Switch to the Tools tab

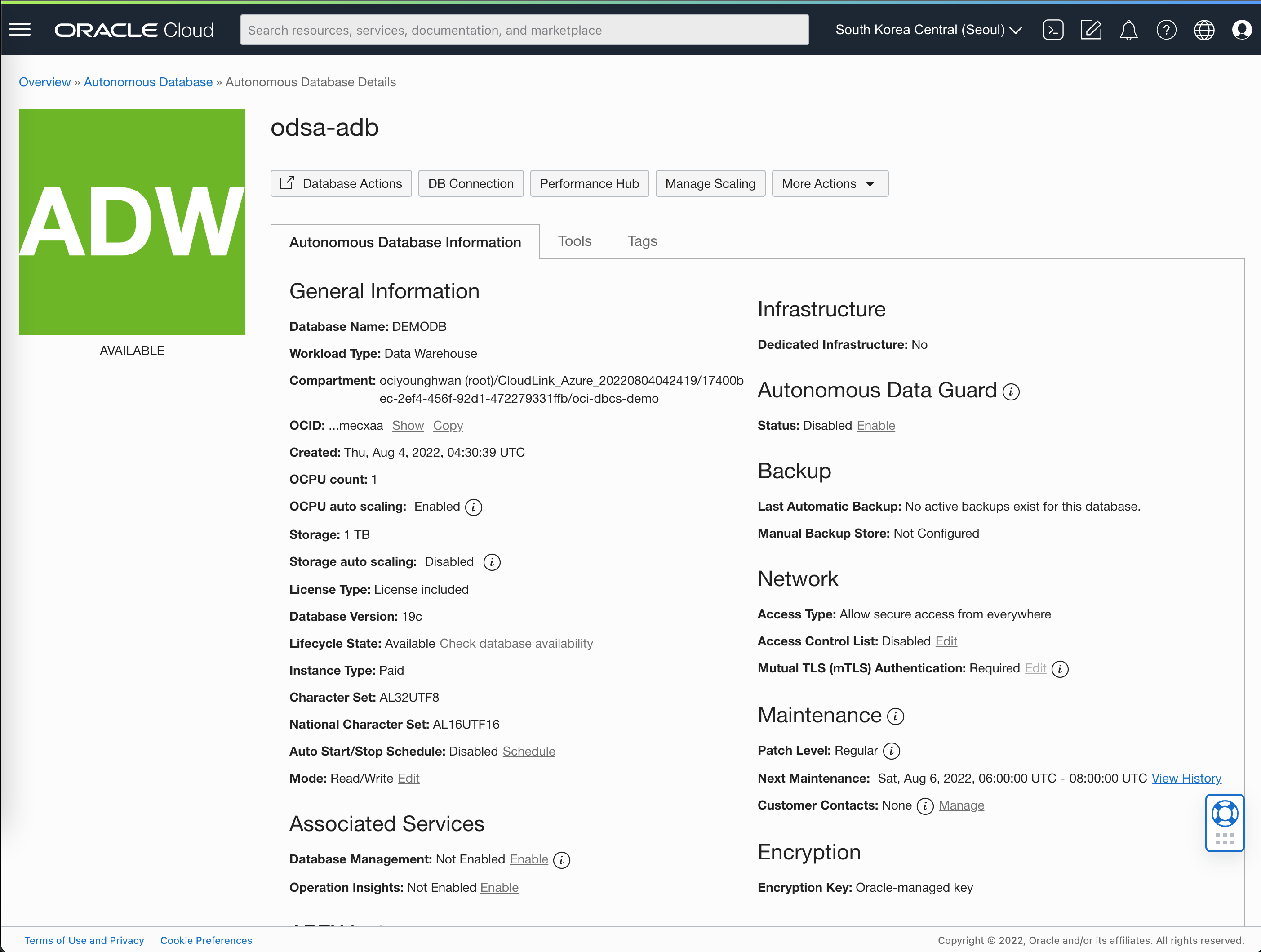click(x=575, y=241)
